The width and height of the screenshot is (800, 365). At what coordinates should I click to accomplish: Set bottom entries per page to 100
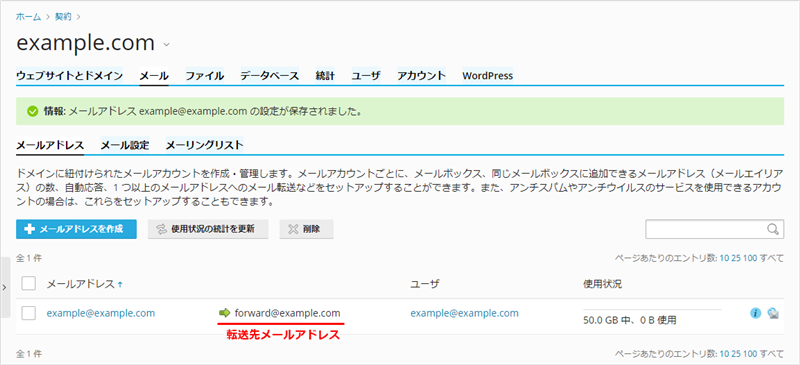coord(750,353)
